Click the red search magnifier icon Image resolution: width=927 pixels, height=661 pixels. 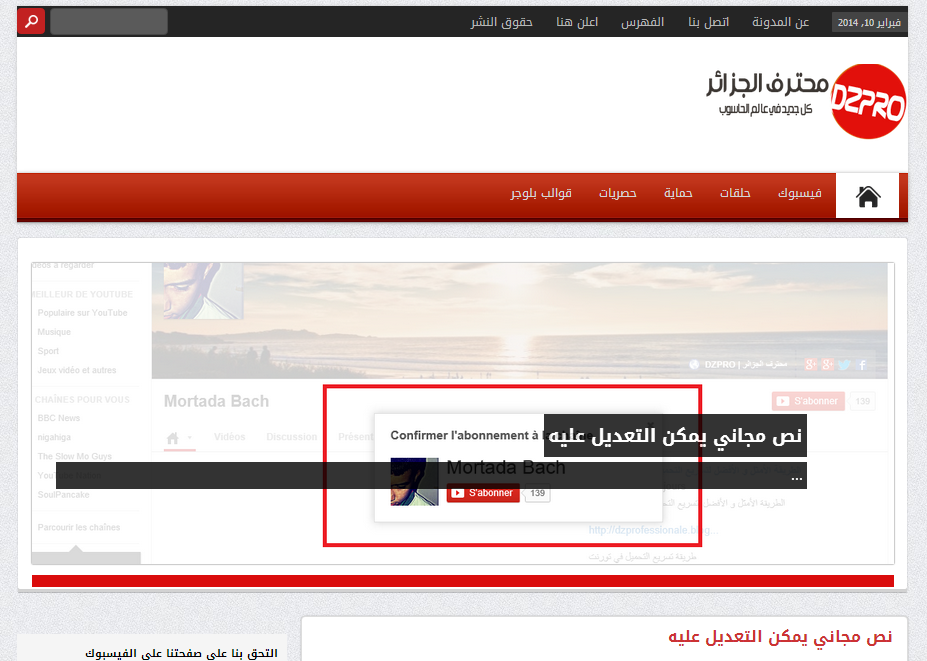(31, 21)
